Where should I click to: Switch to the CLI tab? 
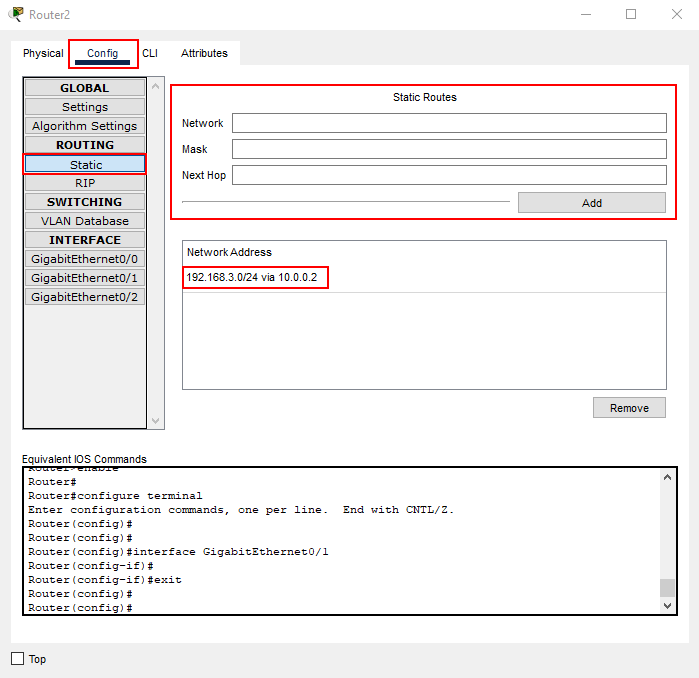pyautogui.click(x=150, y=53)
